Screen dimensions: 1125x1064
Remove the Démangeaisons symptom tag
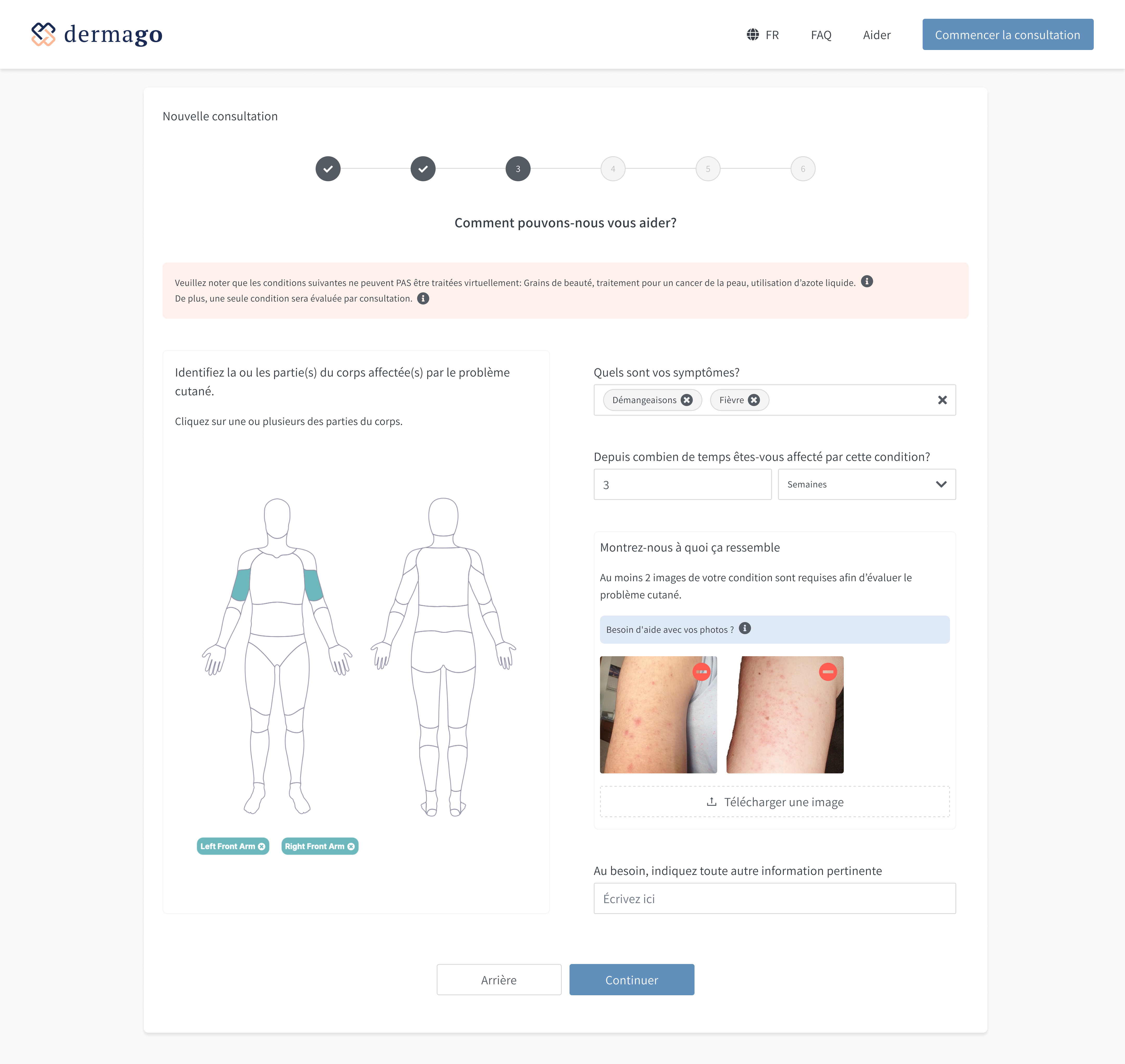click(686, 400)
